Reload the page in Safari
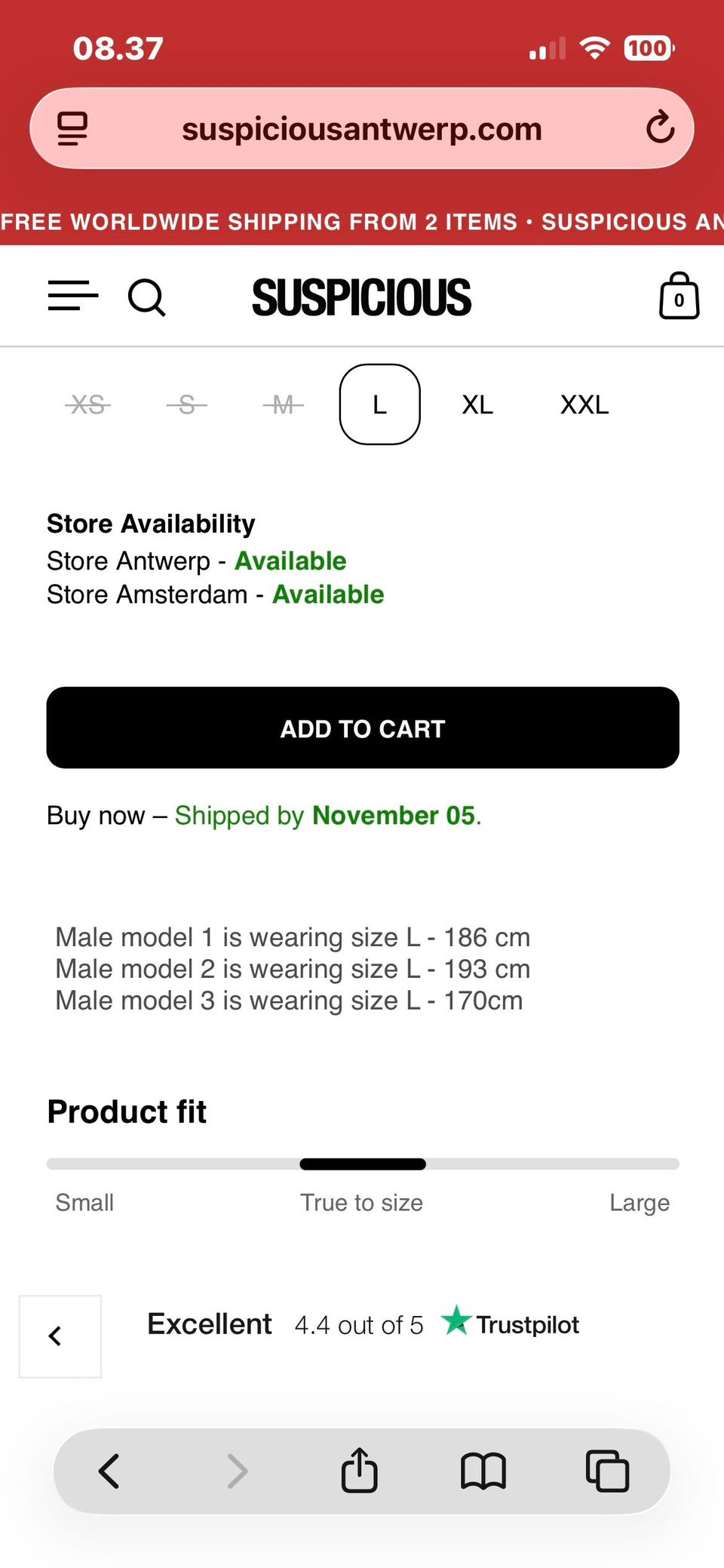 [660, 128]
